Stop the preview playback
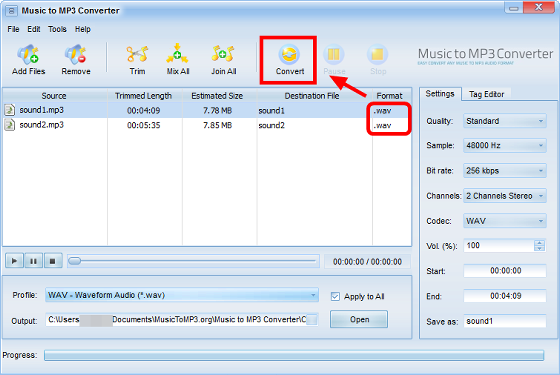This screenshot has width=560, height=375. pos(53,261)
